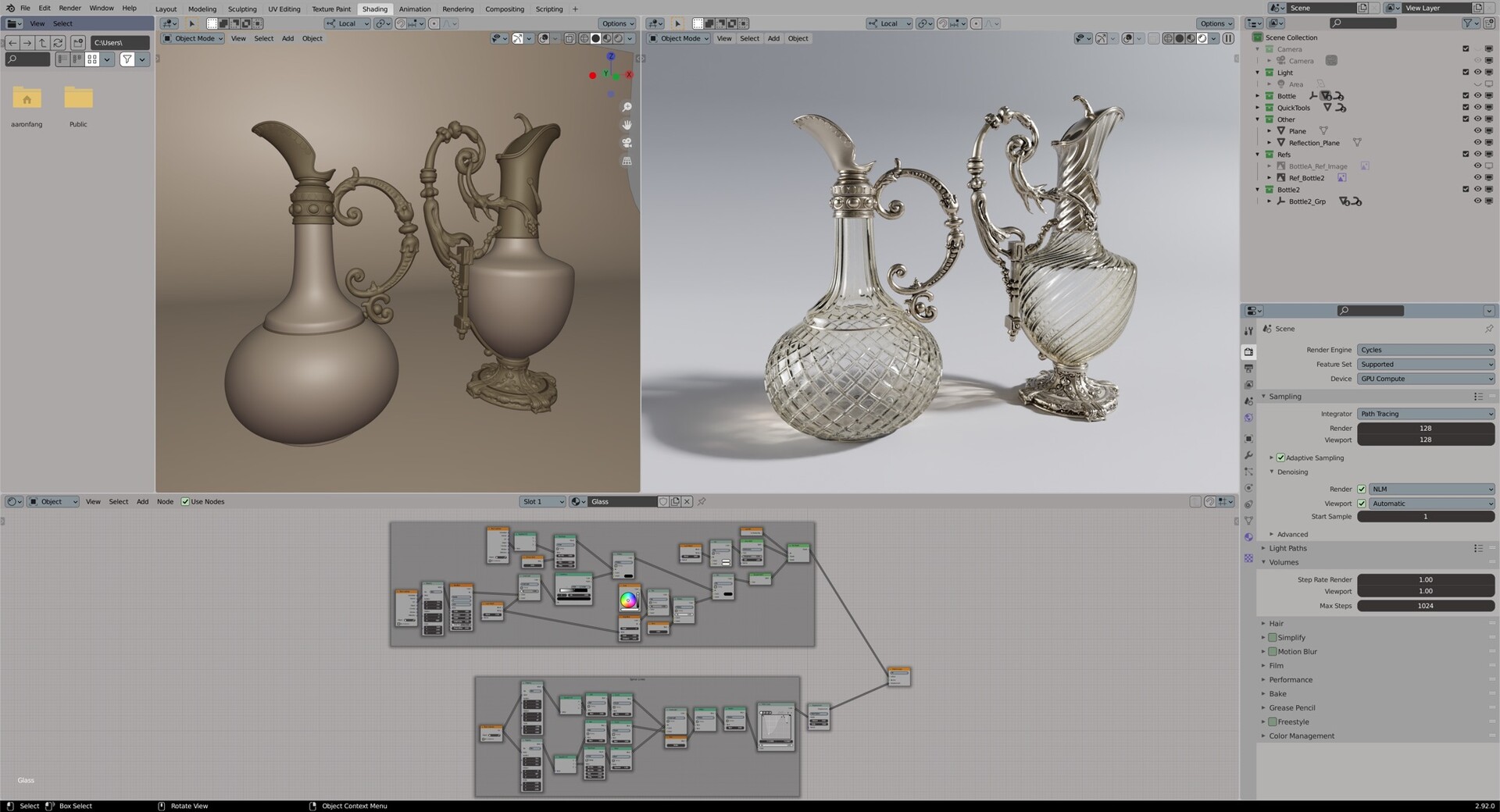Open the Device dropdown showing GPU Compute
The height and width of the screenshot is (812, 1500).
pyautogui.click(x=1426, y=379)
